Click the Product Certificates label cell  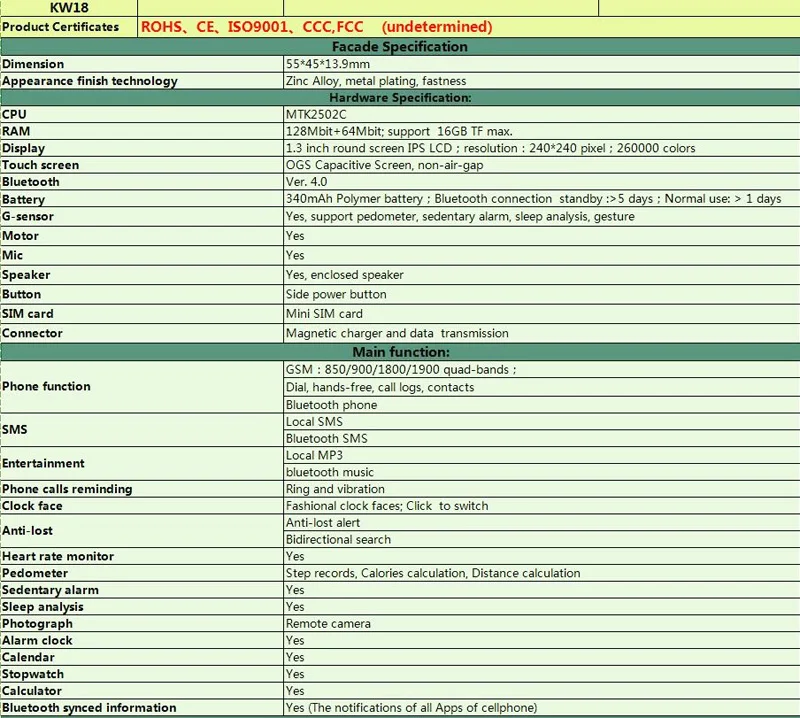point(69,27)
